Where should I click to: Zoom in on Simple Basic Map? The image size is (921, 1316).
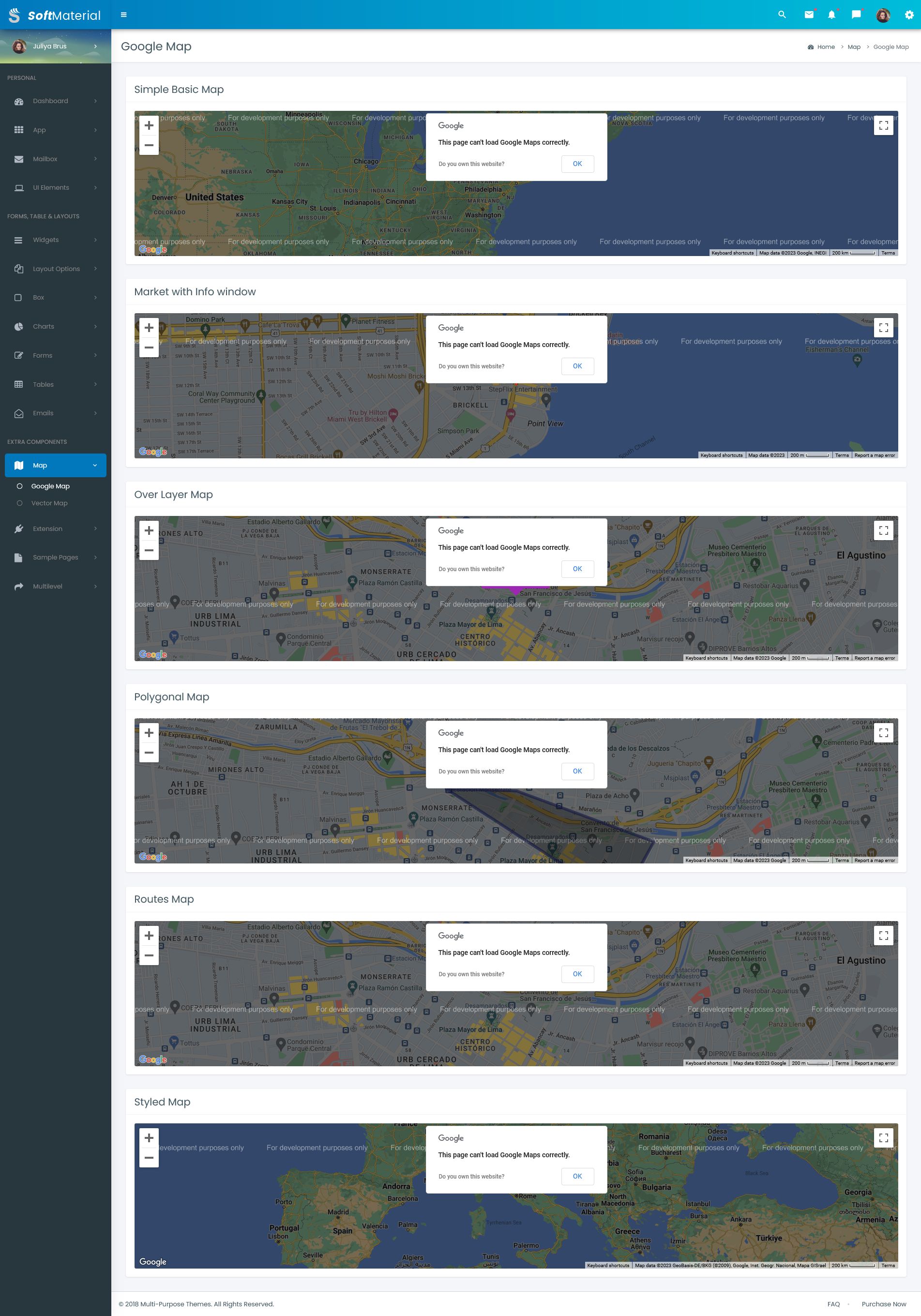click(x=149, y=125)
